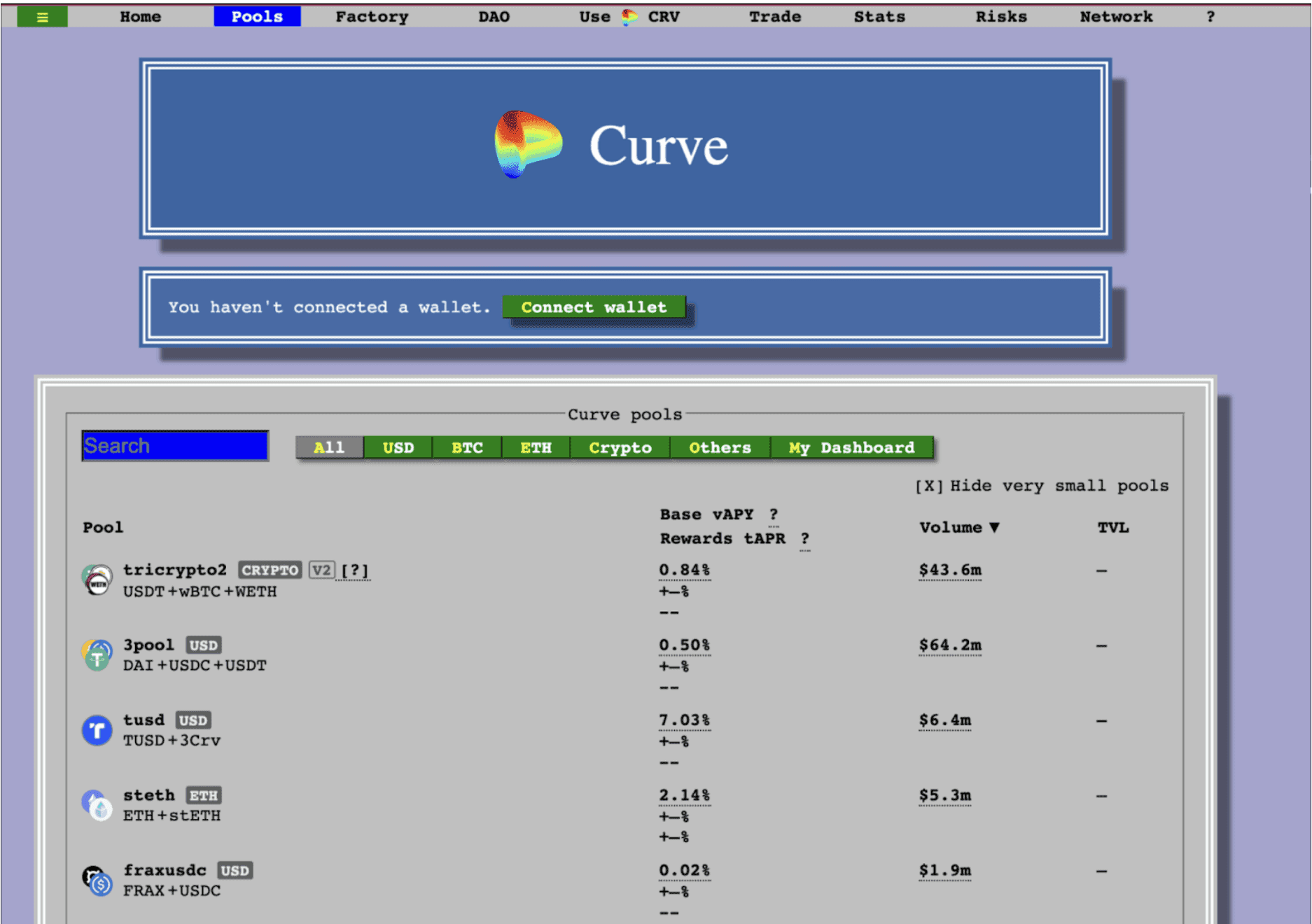Click the V2 badge on tricrypto2
Viewport: 1312px width, 924px height.
click(322, 570)
